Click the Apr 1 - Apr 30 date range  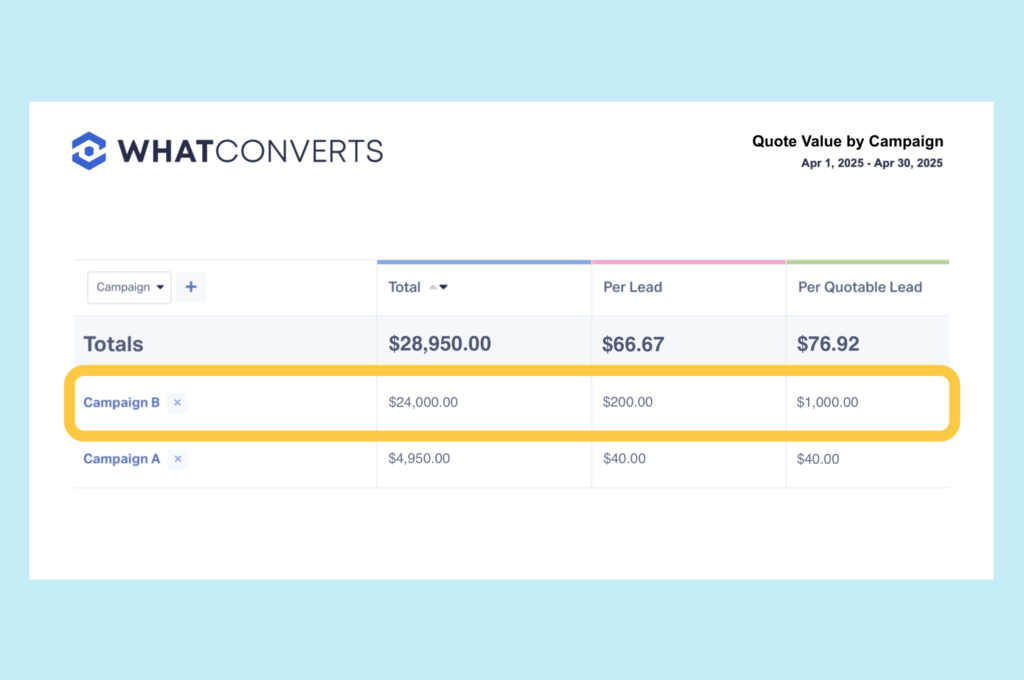[872, 163]
